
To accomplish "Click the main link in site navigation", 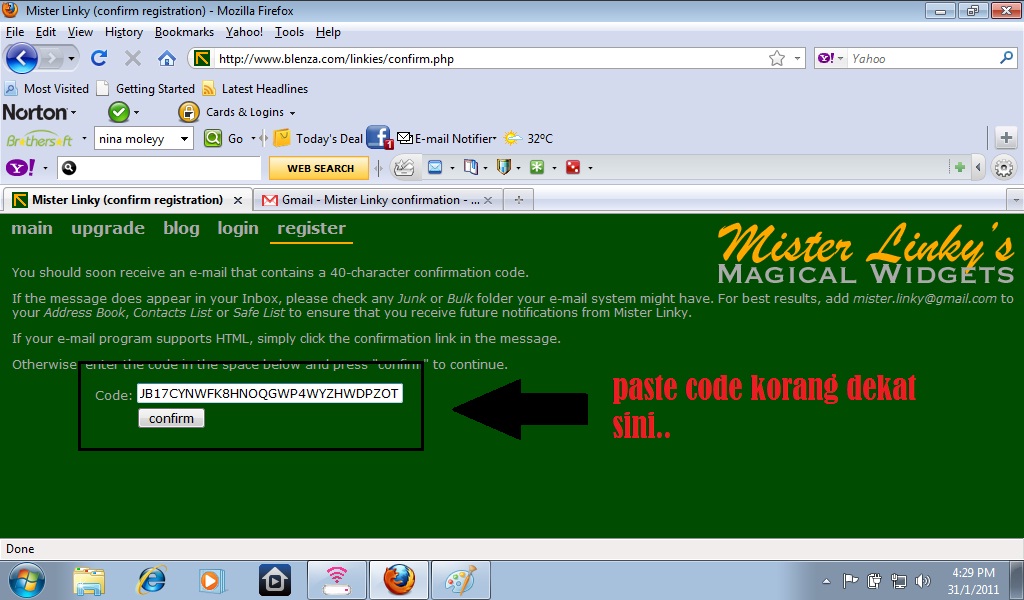I will point(32,229).
